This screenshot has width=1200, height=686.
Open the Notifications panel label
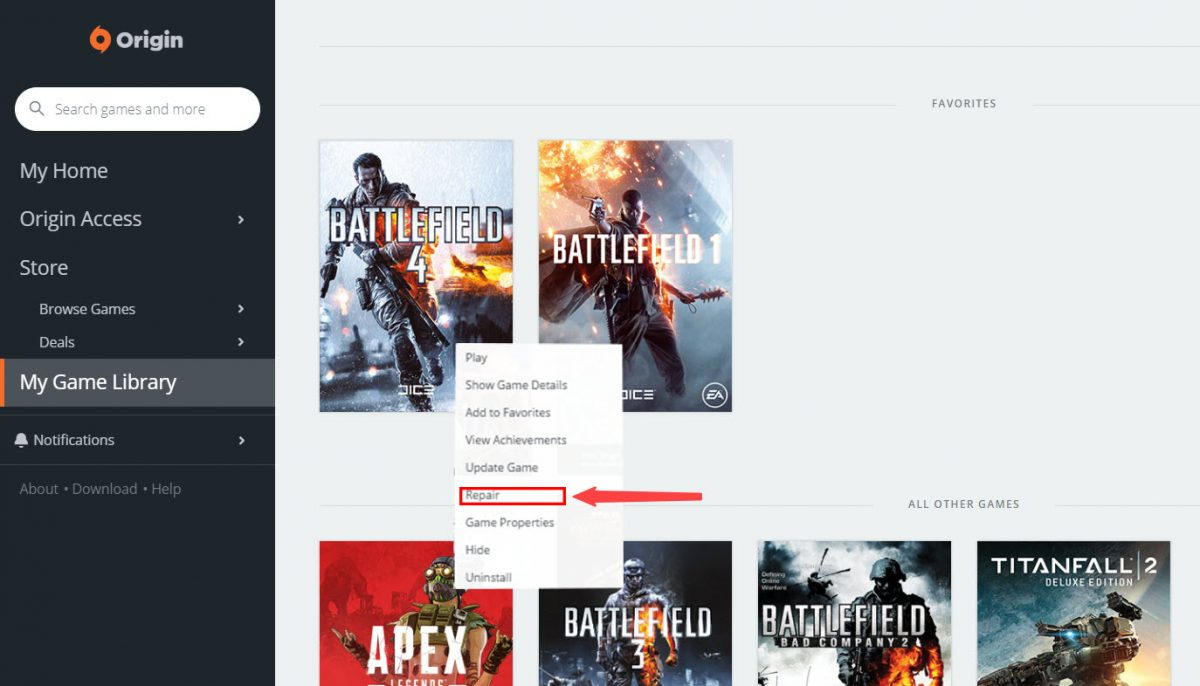tap(74, 440)
